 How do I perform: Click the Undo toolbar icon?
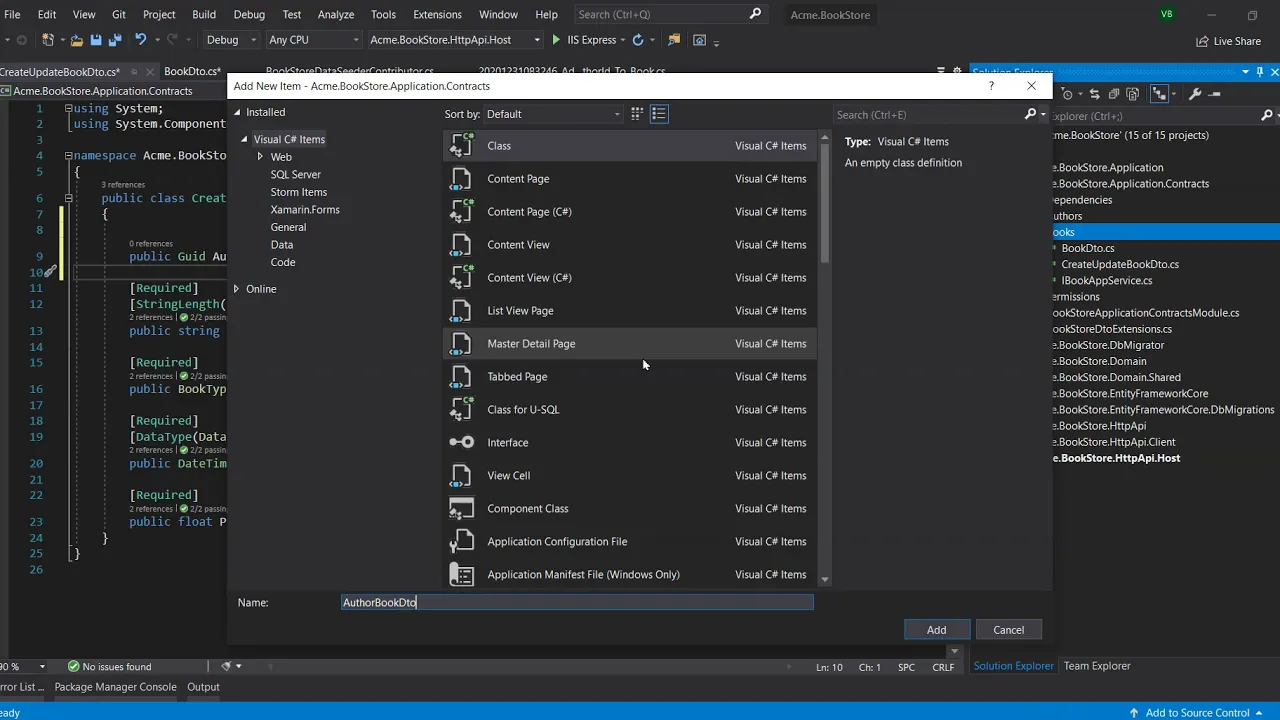[141, 40]
